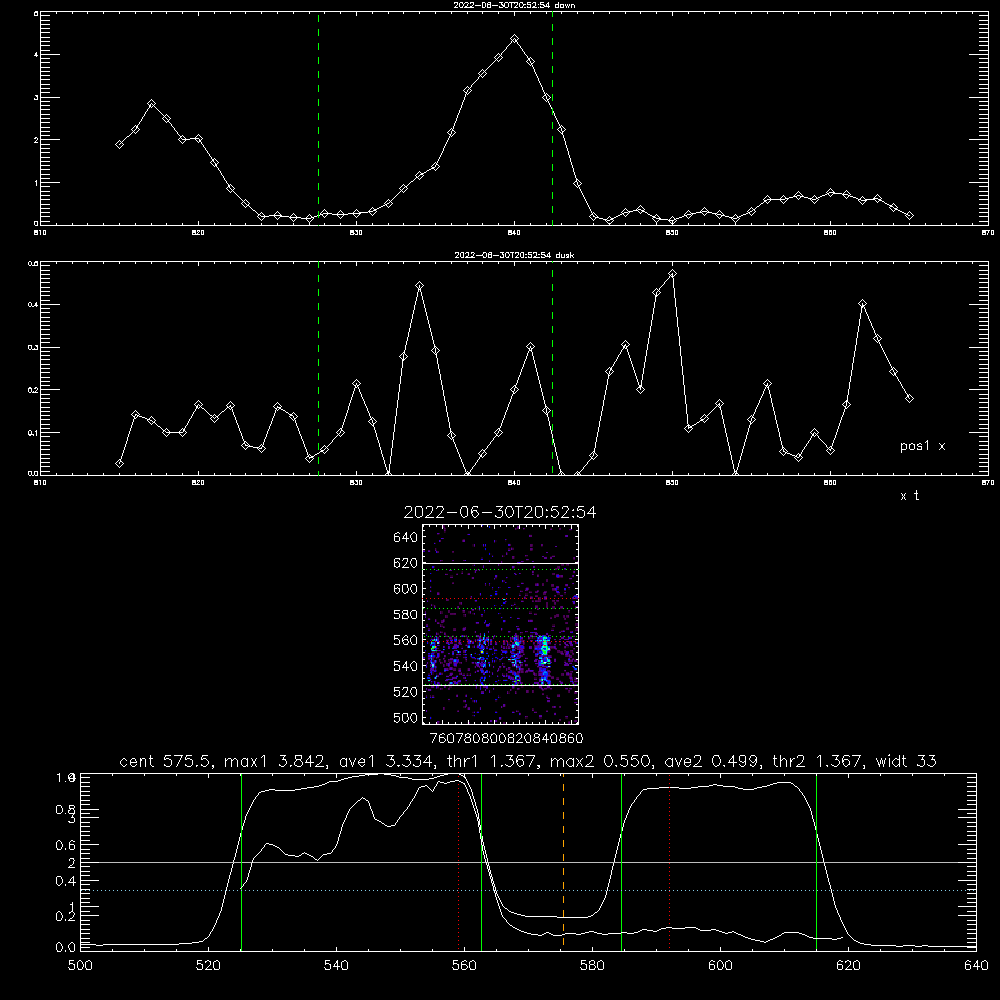Click the solid green line near 563 in bottom plot
The height and width of the screenshot is (1000, 1000).
[481, 862]
